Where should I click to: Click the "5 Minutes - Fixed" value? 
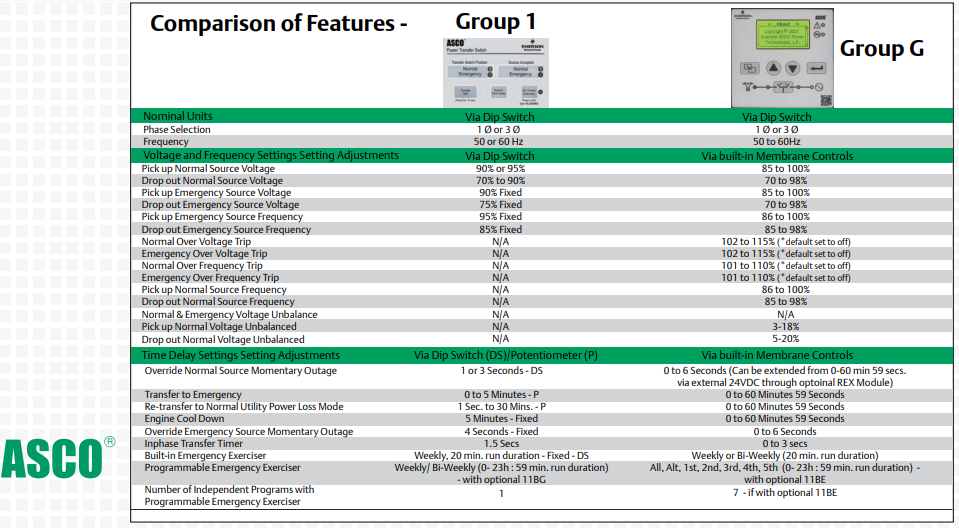point(502,419)
